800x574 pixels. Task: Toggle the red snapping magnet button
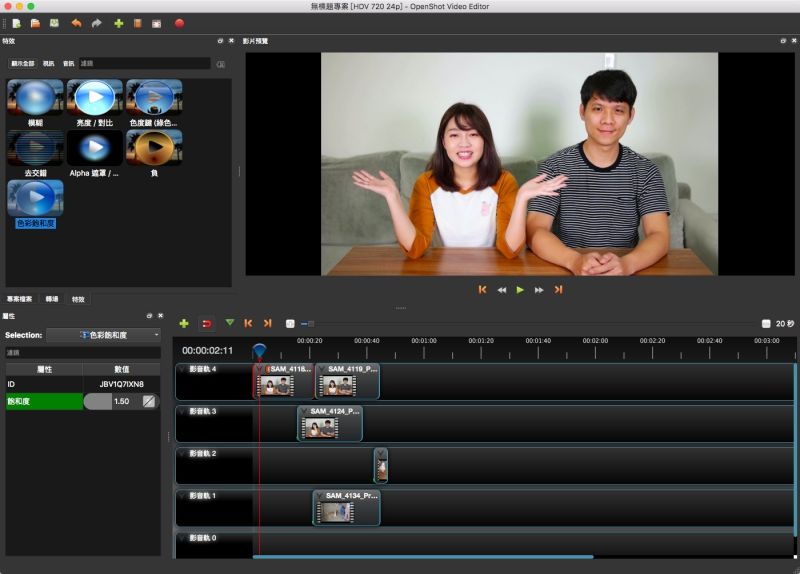click(x=207, y=323)
